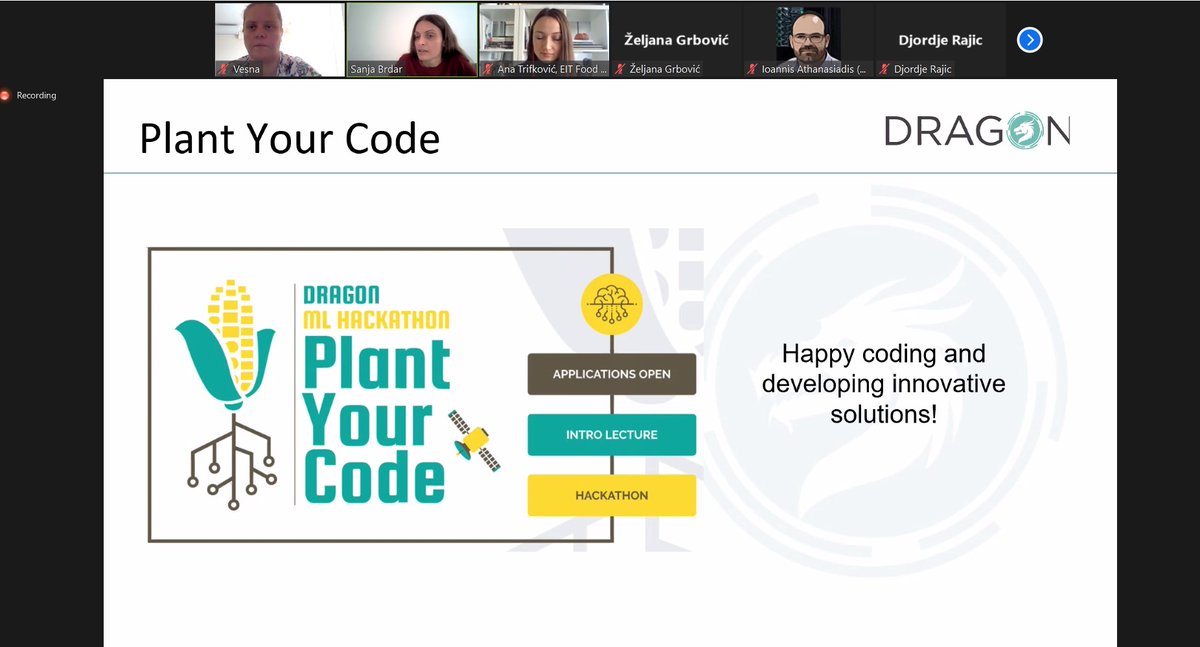Click muted microphone icon beside Ioannis Athanasiadis
Image resolution: width=1200 pixels, height=647 pixels.
(x=752, y=70)
